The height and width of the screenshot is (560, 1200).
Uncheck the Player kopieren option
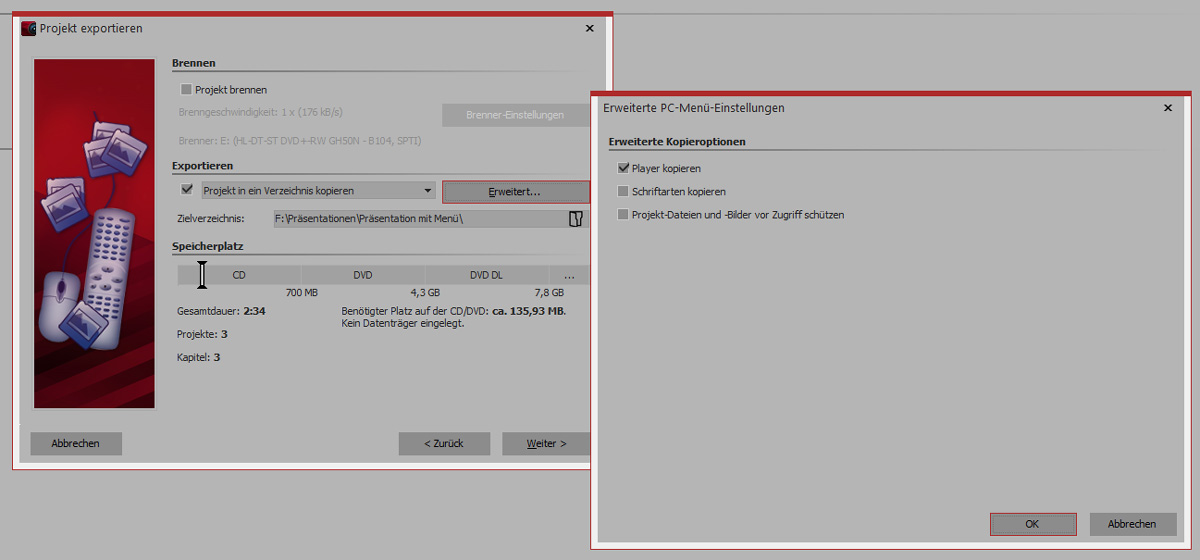623,169
